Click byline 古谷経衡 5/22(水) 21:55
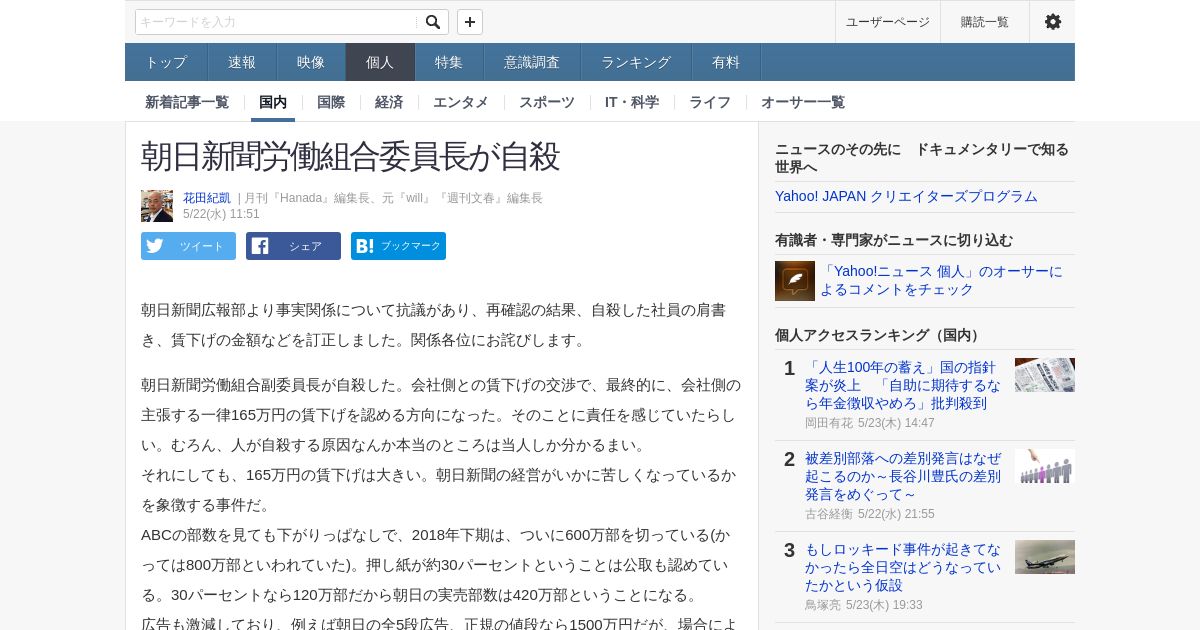1200x630 pixels. [x=870, y=514]
